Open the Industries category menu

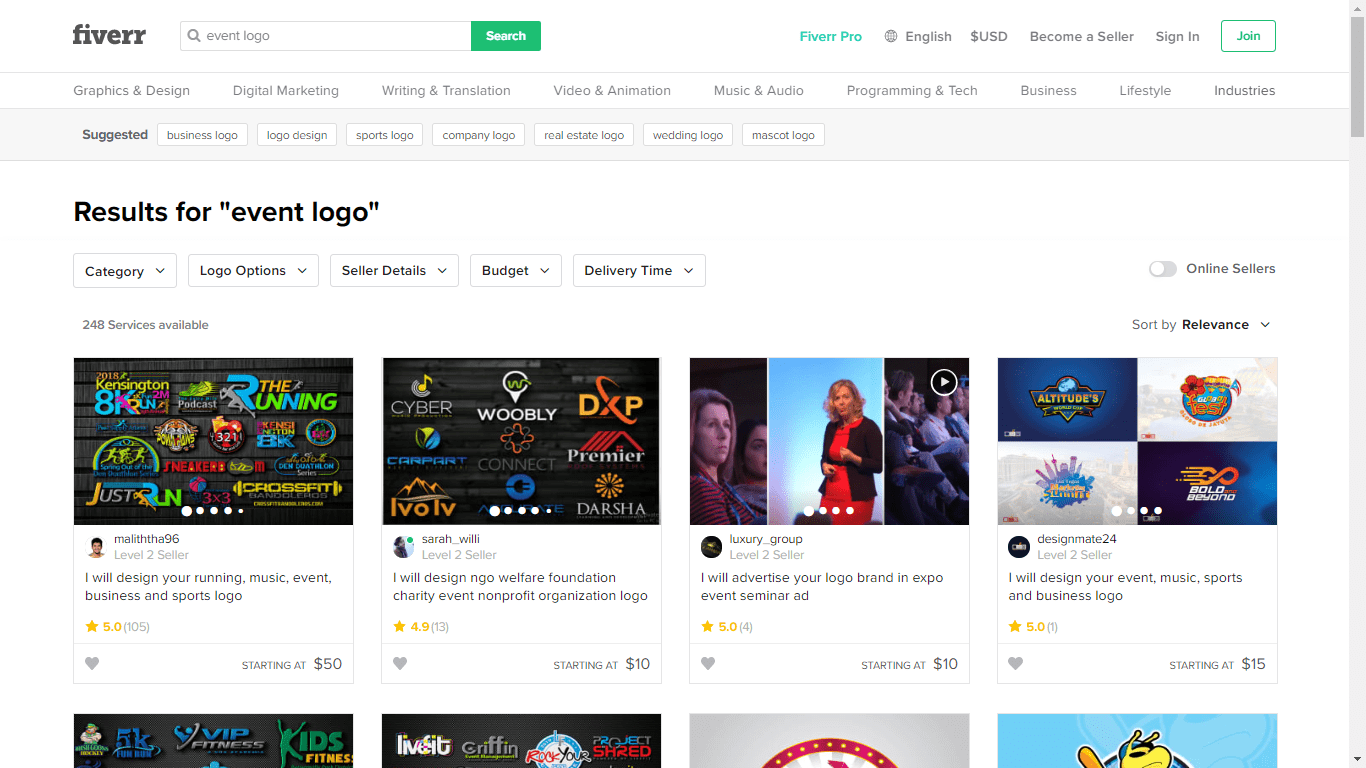pos(1244,90)
